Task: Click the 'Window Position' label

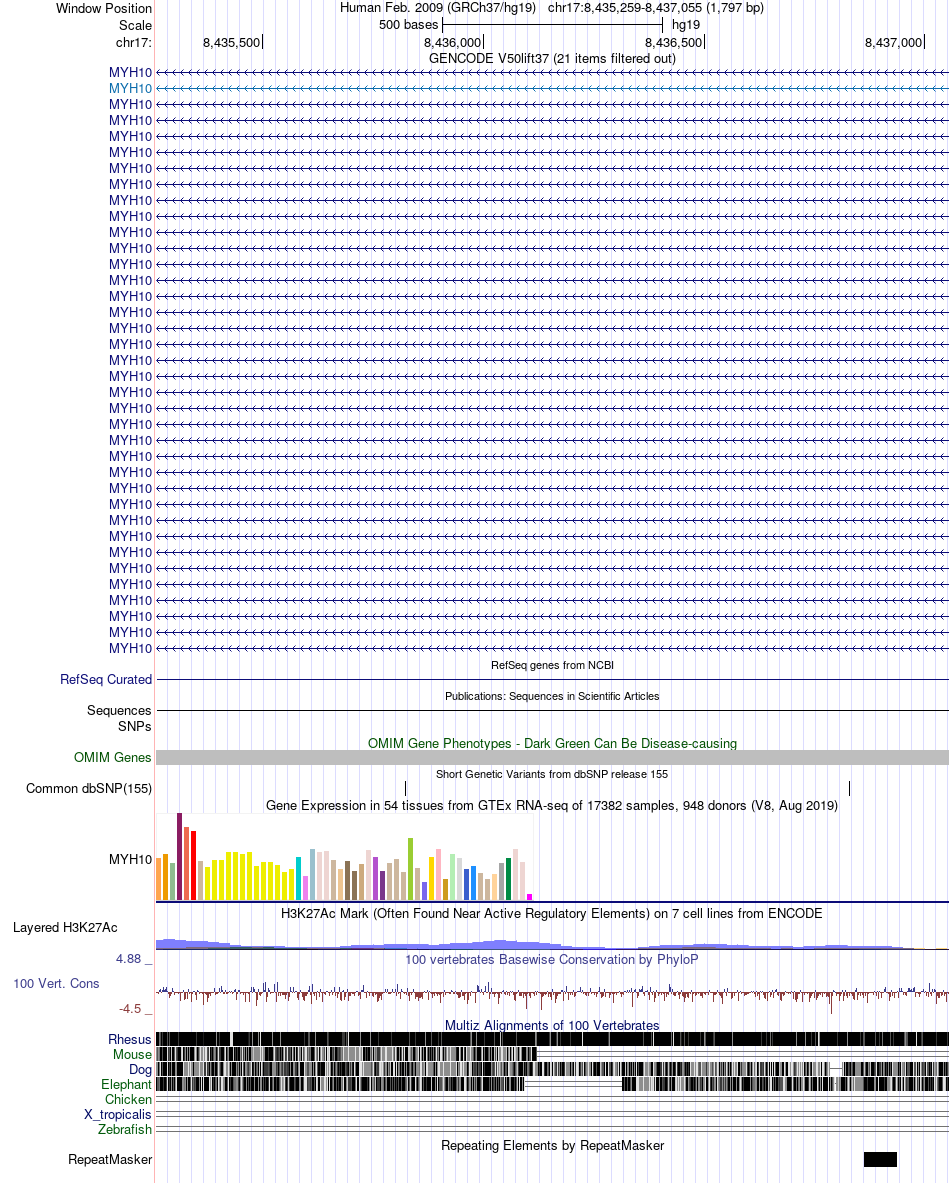Action: 103,8
